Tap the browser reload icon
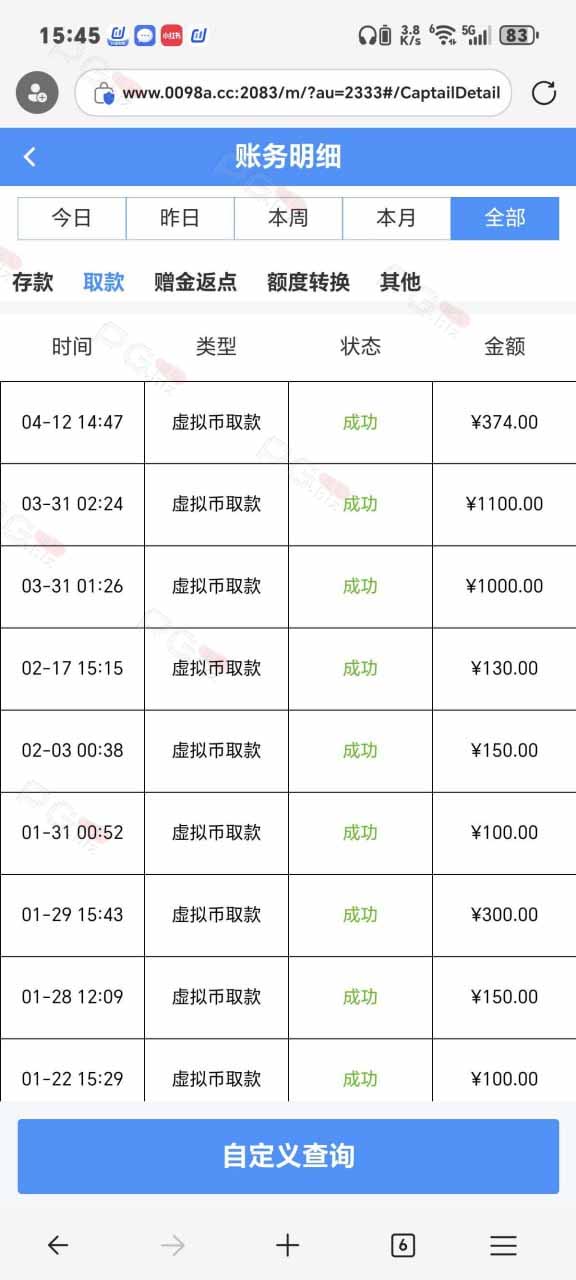 pyautogui.click(x=544, y=94)
